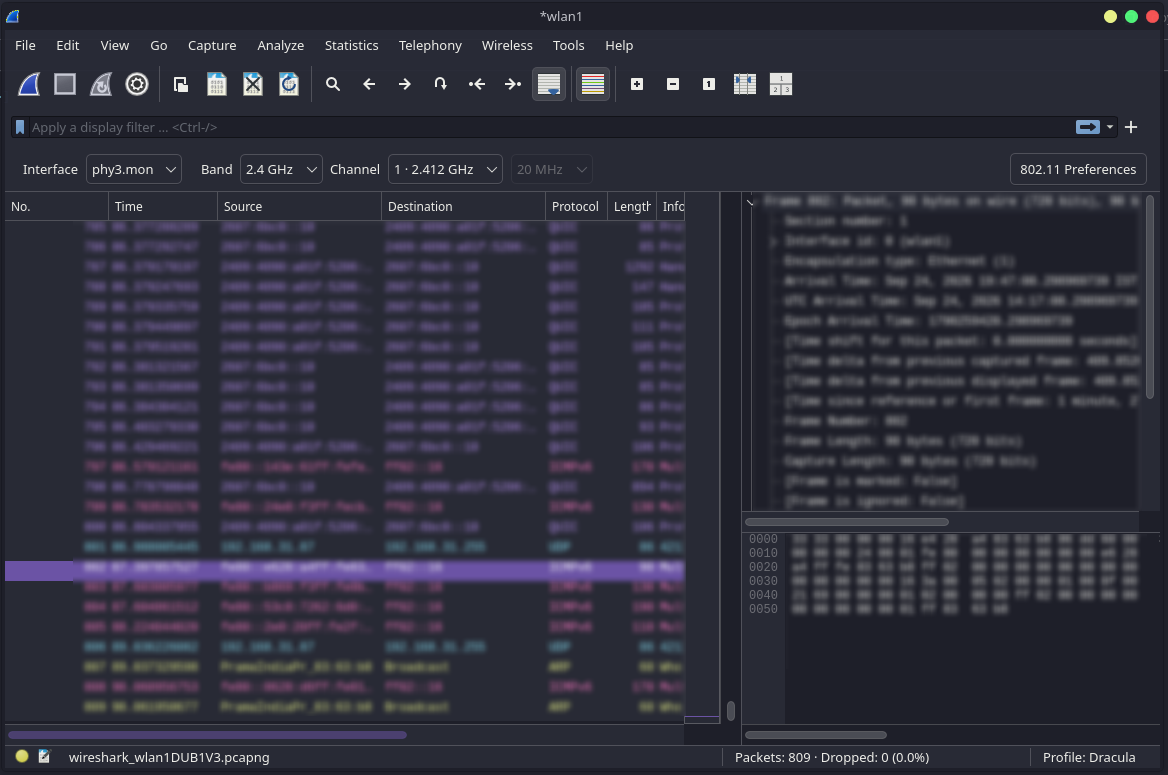Open capture file properties icon in status bar

pos(44,756)
